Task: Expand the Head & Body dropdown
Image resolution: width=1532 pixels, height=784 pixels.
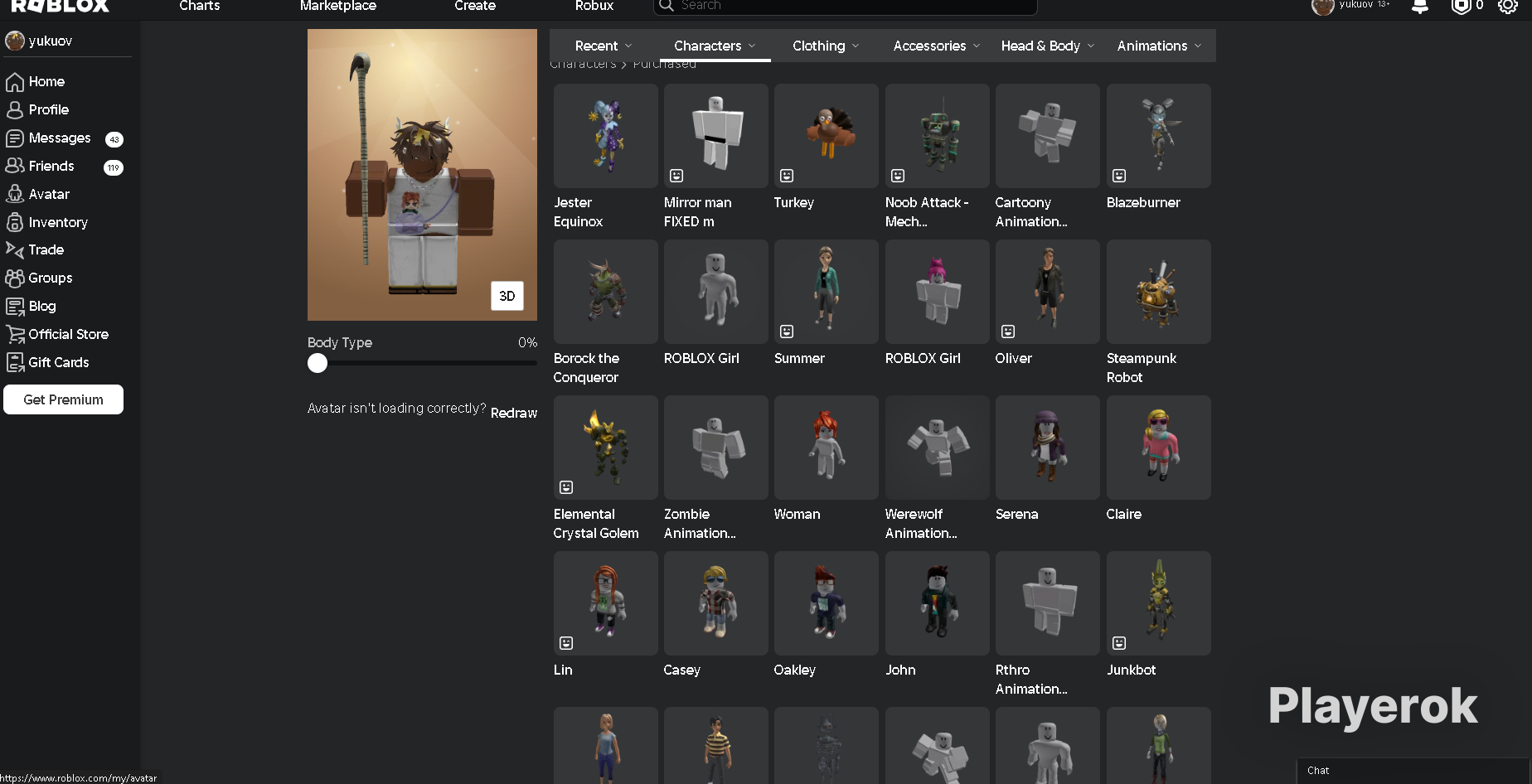Action: [1048, 46]
